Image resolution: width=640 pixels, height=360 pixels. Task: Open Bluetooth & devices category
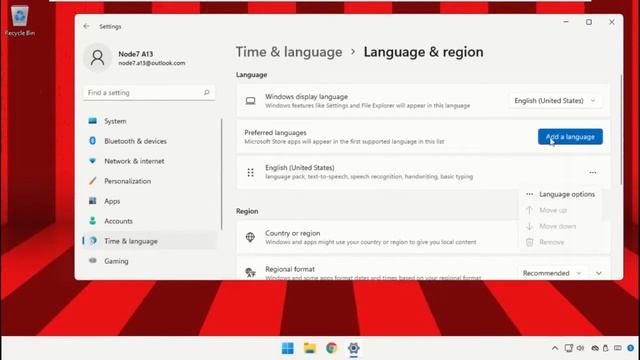point(149,141)
